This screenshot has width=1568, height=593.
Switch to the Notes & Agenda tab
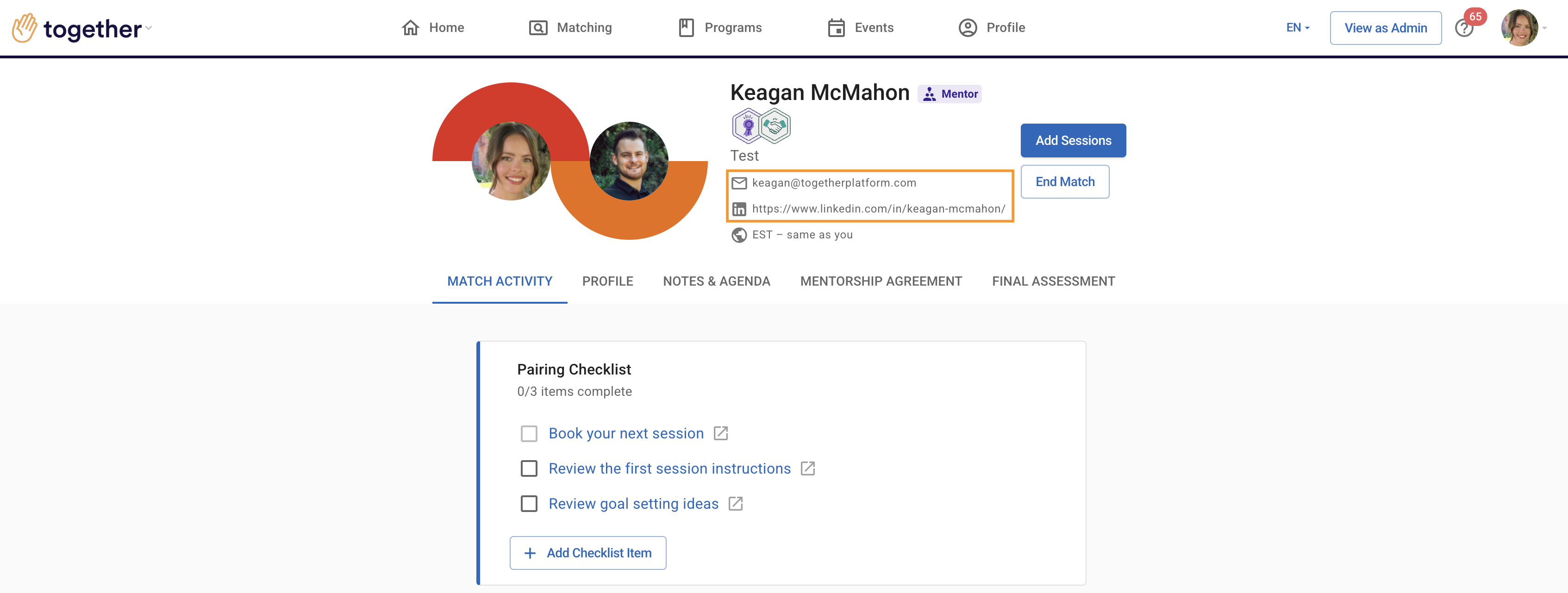point(717,281)
